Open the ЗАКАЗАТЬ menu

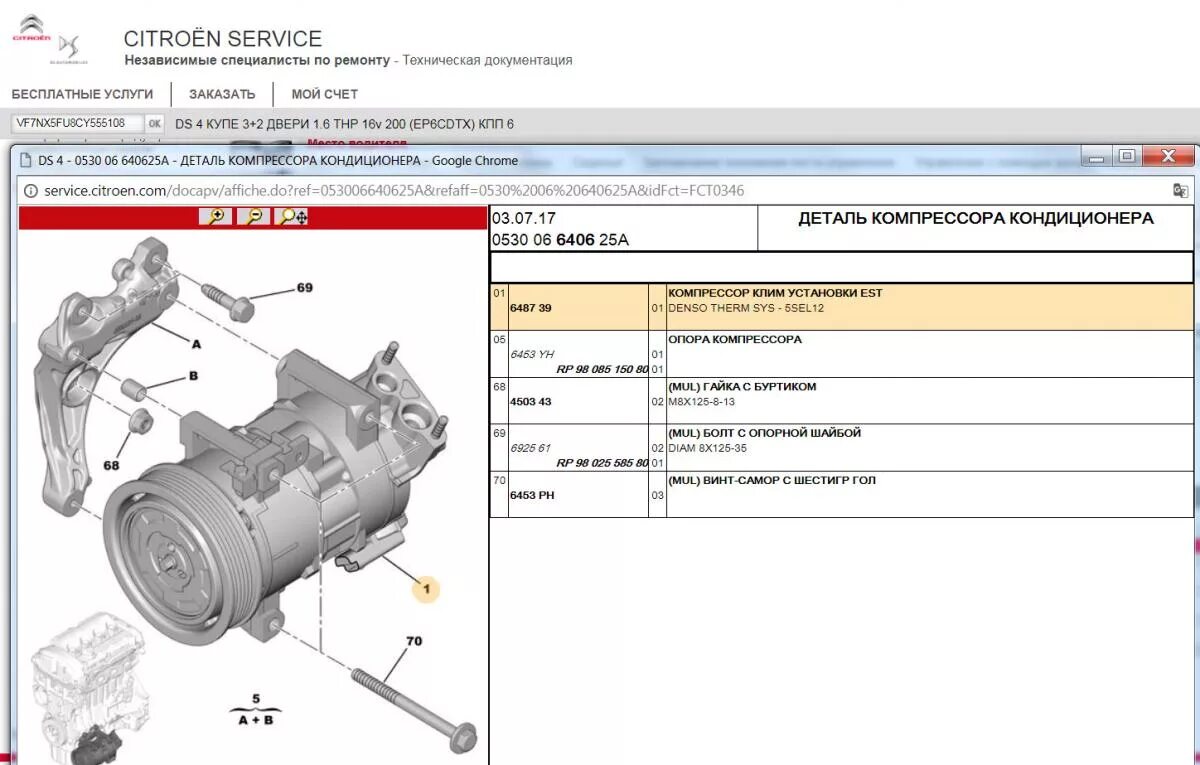[222, 94]
